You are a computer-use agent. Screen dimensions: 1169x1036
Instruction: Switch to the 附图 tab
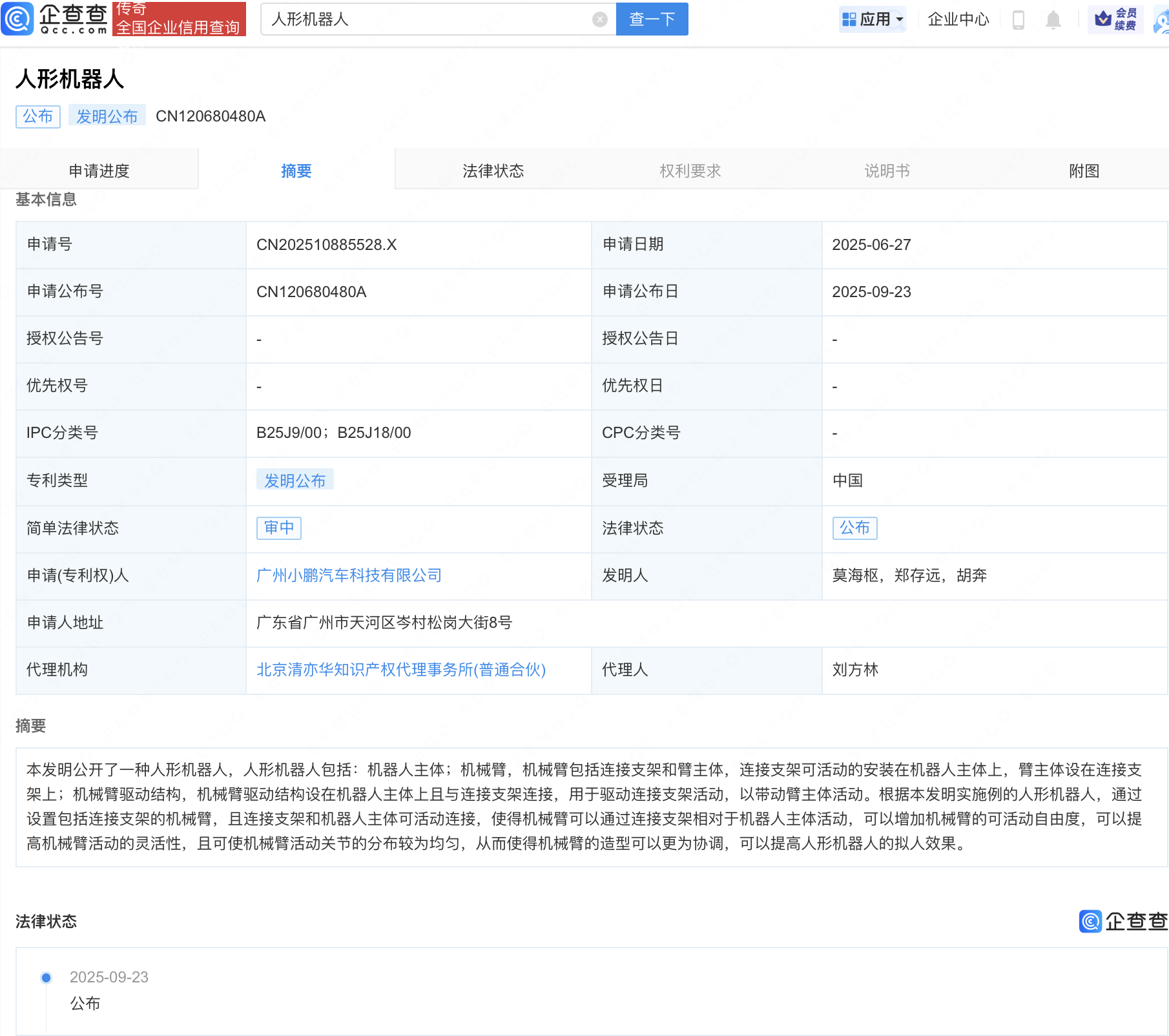click(1084, 171)
